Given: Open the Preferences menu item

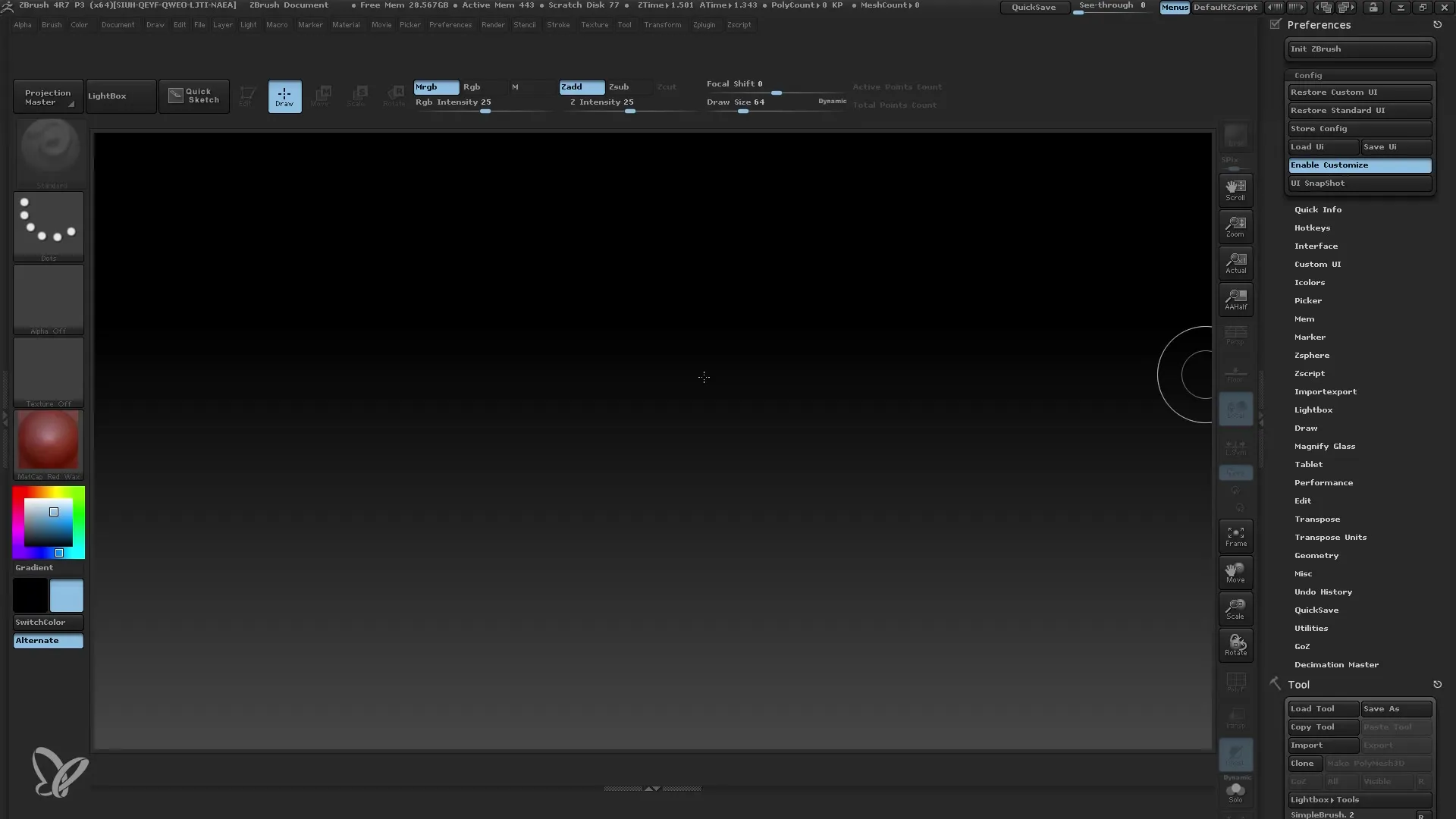Looking at the screenshot, I should click(449, 24).
